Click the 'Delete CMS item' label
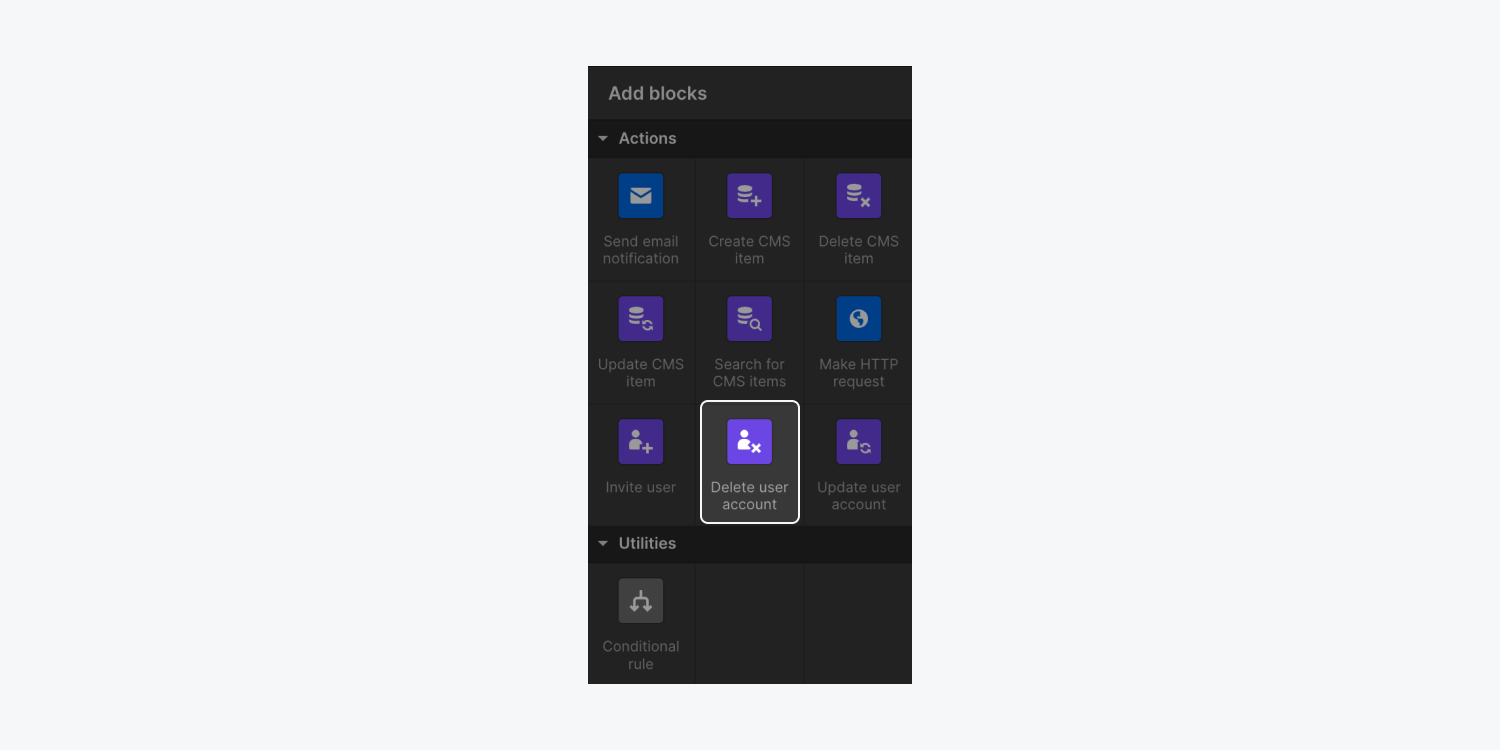The width and height of the screenshot is (1501, 751). point(859,250)
